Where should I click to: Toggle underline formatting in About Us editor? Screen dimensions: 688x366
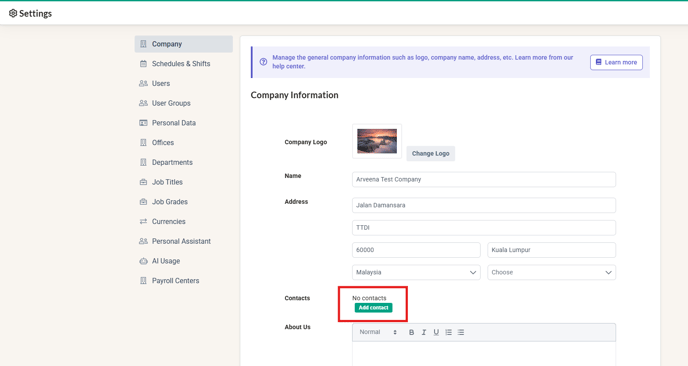(x=436, y=332)
